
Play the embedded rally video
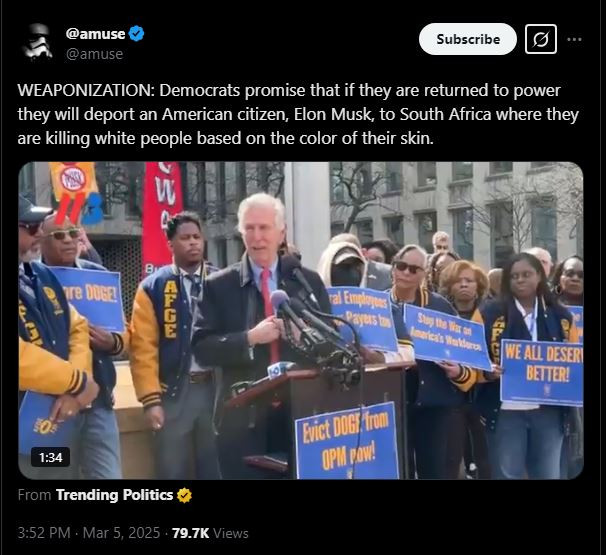pyautogui.click(x=301, y=320)
